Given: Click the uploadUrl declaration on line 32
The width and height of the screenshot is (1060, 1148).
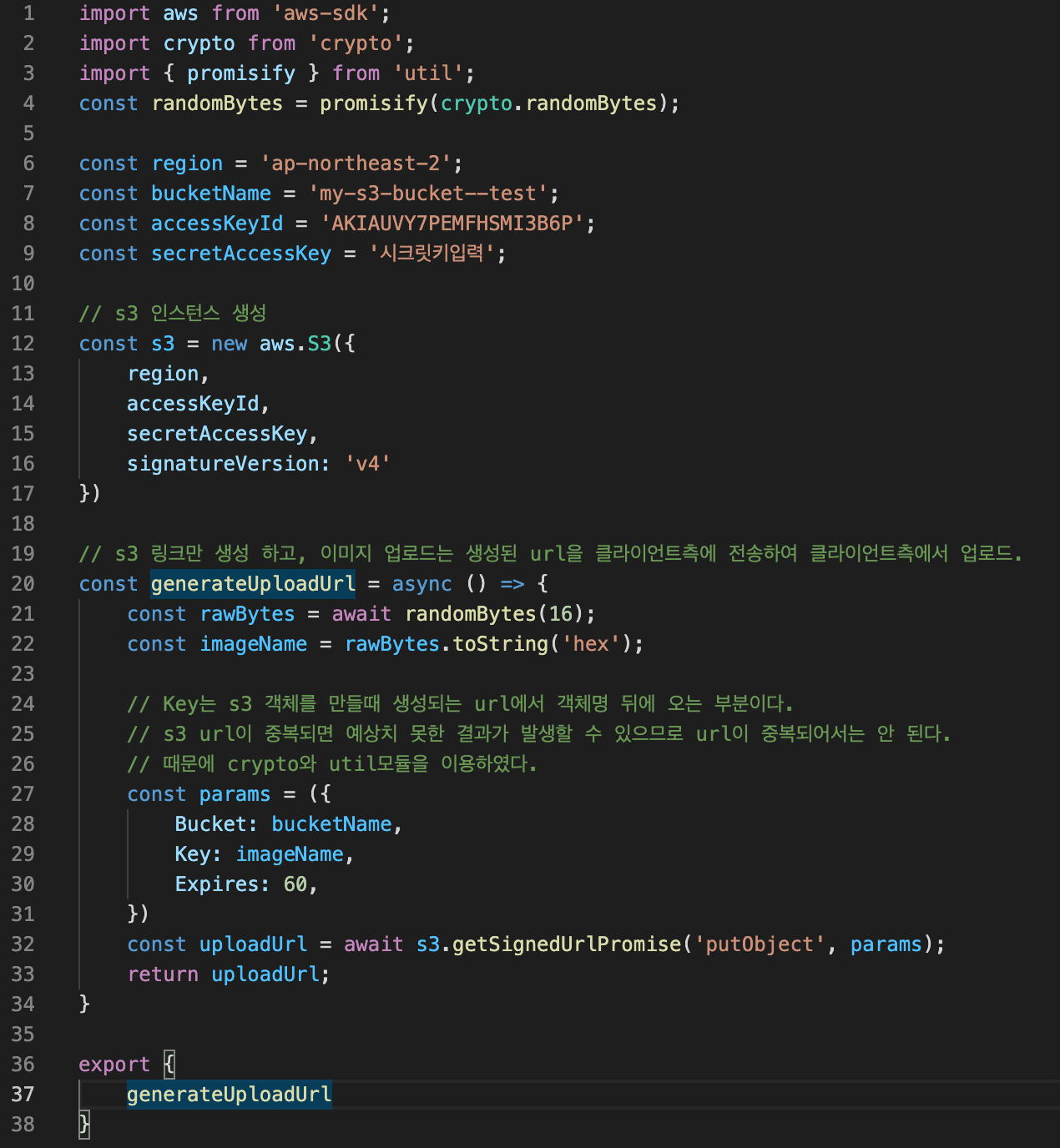Looking at the screenshot, I should click(253, 944).
